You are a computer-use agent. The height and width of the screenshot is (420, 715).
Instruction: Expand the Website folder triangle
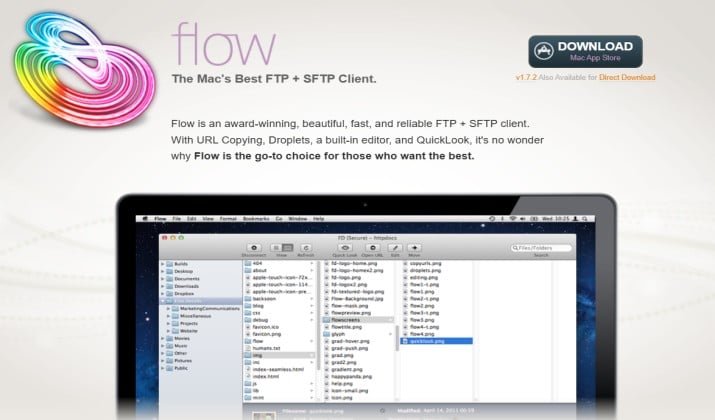coord(168,331)
